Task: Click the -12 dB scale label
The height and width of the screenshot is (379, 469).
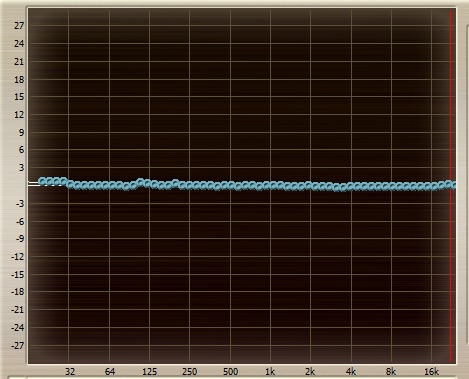Action: [18, 256]
